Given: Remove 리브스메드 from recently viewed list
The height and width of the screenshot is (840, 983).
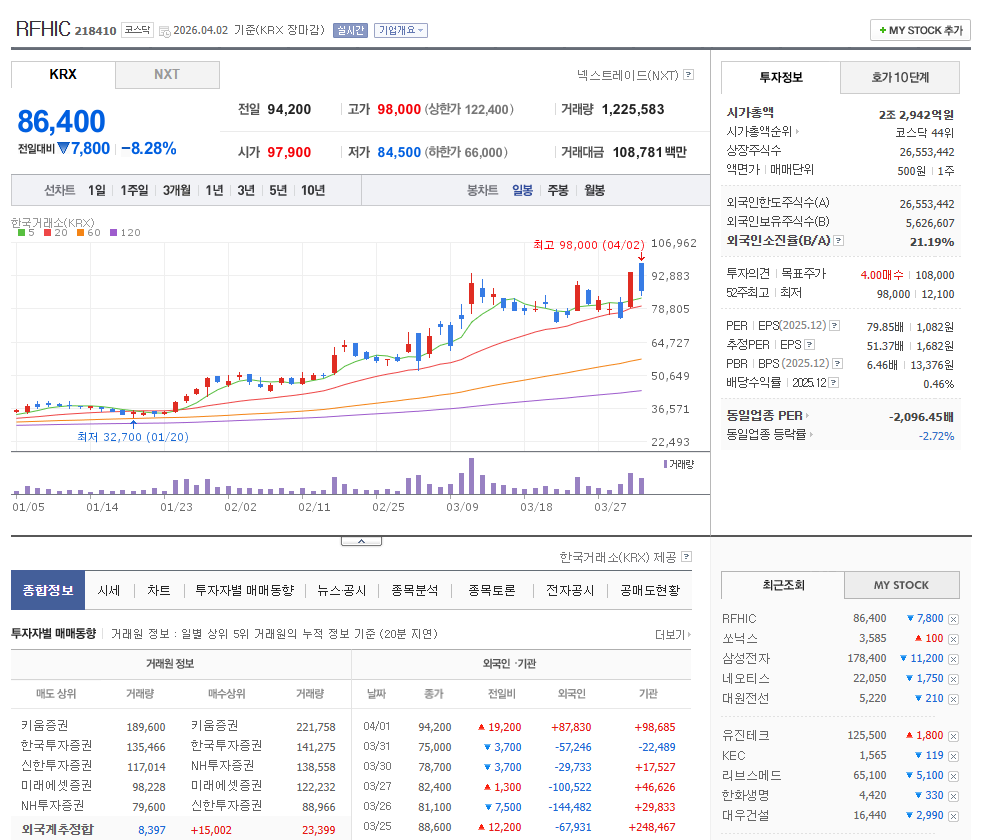Looking at the screenshot, I should [954, 777].
